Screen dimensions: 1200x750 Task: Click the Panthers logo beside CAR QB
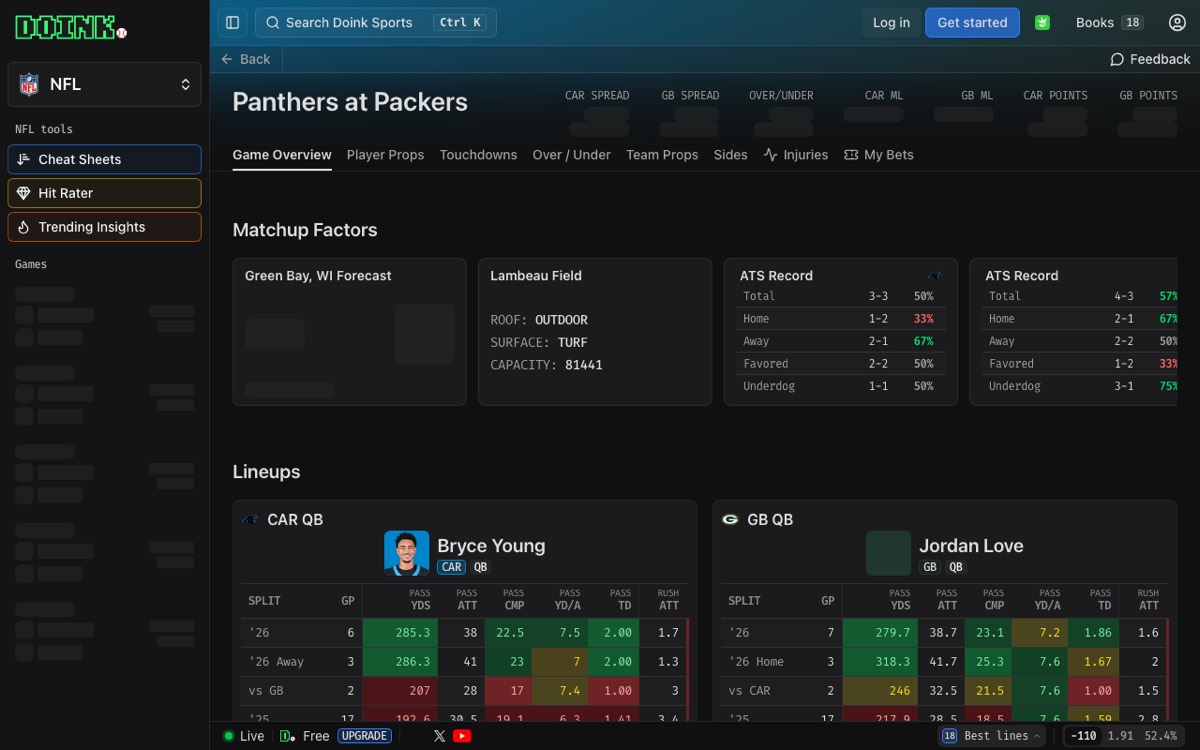[250, 519]
